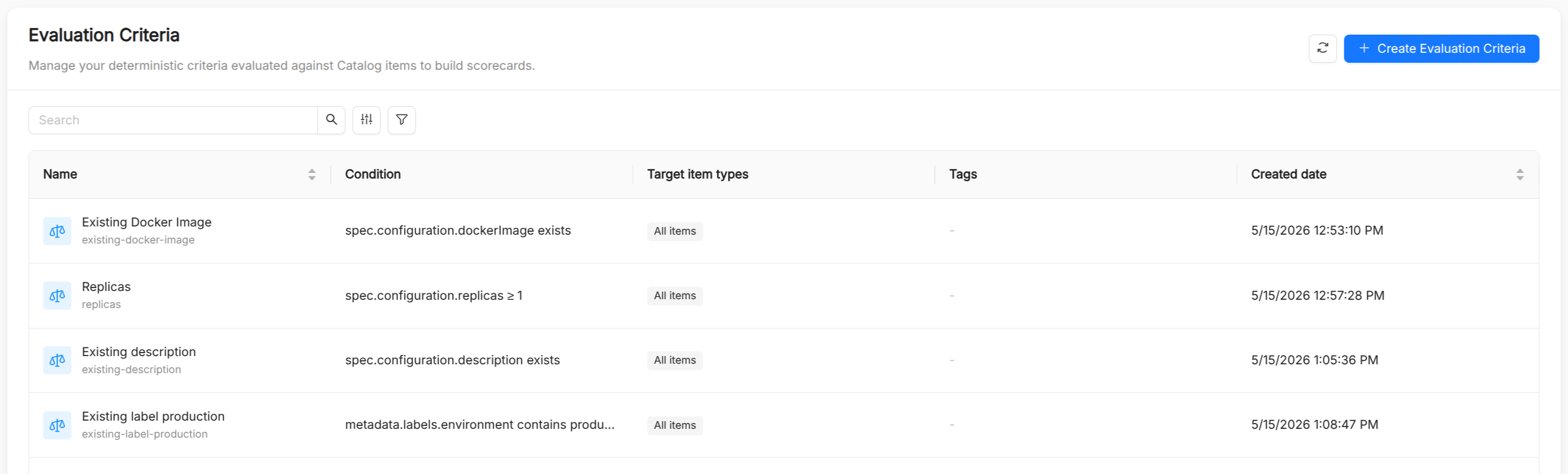Click All items tag in label production row
The image size is (1568, 474).
[675, 425]
